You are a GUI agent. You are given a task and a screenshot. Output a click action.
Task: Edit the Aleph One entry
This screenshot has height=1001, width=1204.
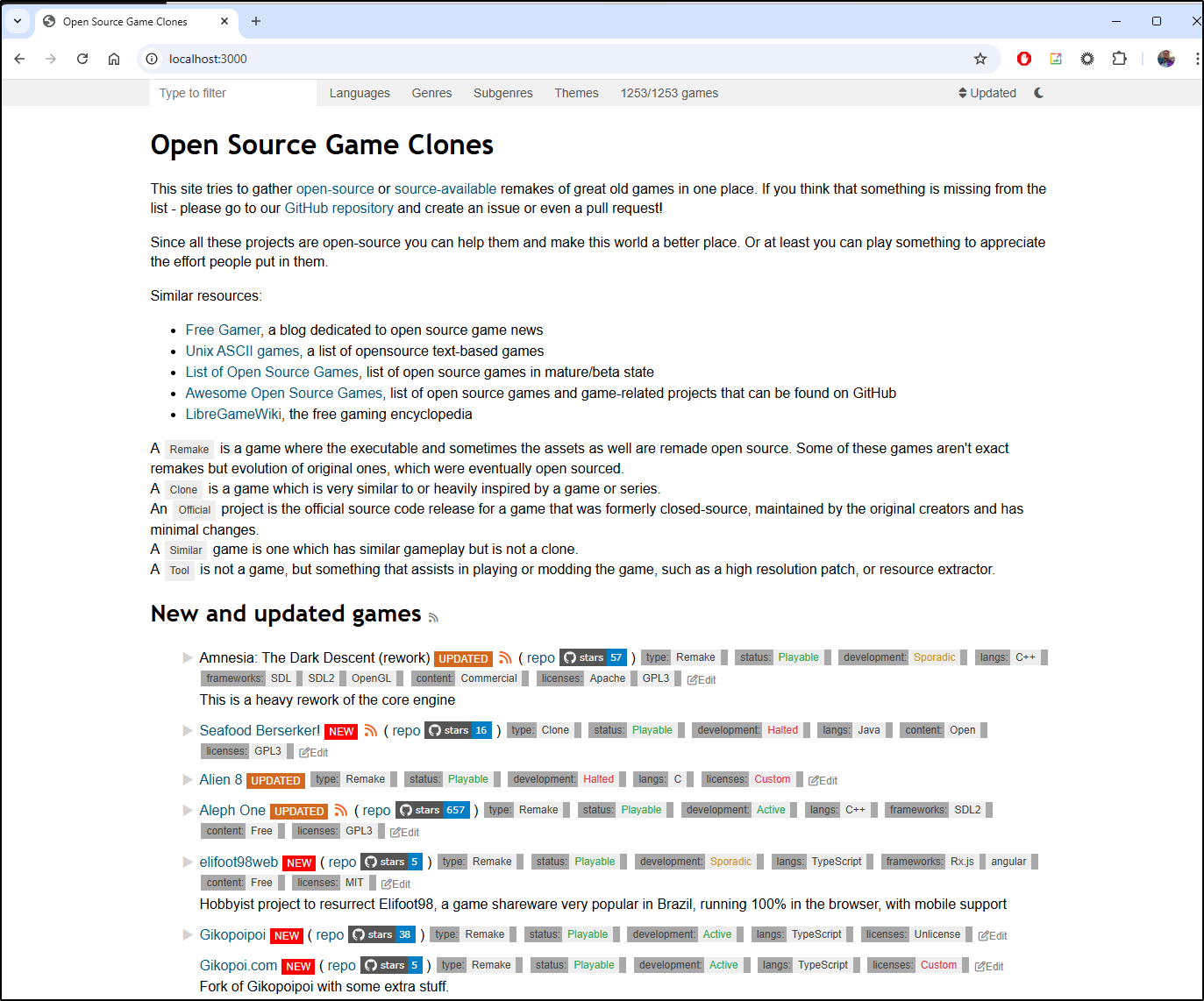tap(404, 832)
